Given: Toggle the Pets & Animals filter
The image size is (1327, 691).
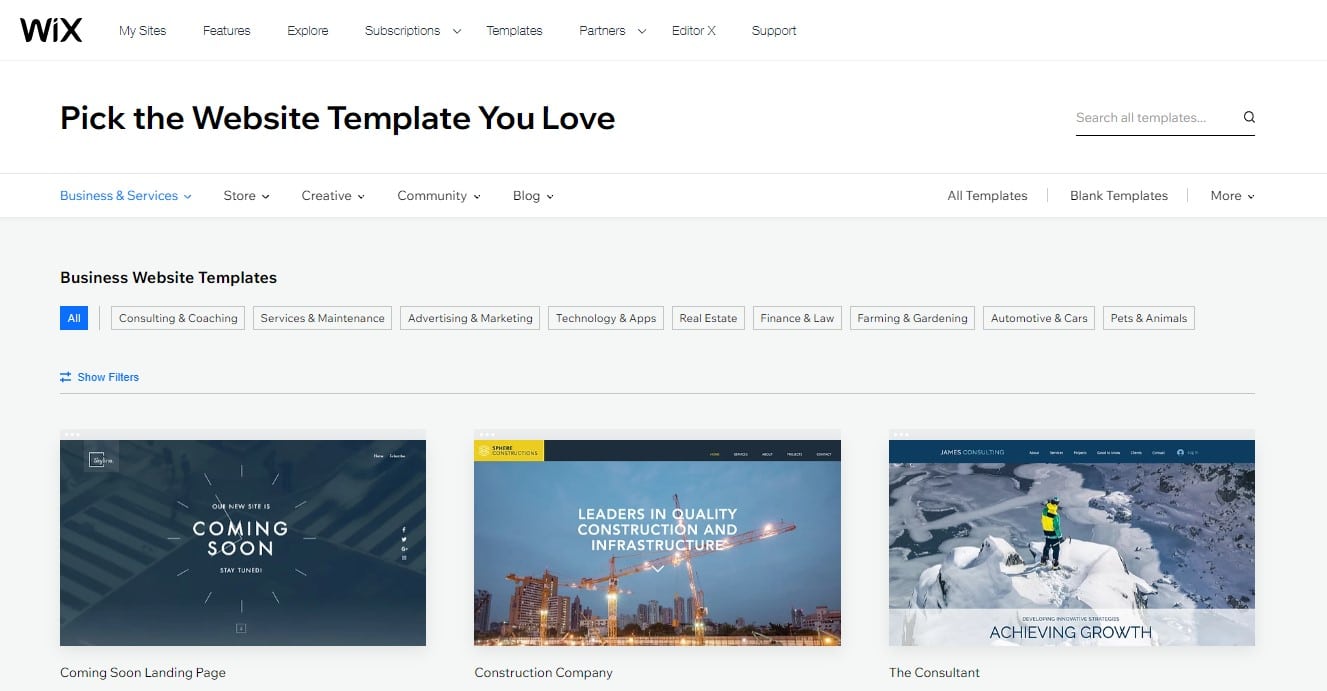Looking at the screenshot, I should coord(1148,318).
